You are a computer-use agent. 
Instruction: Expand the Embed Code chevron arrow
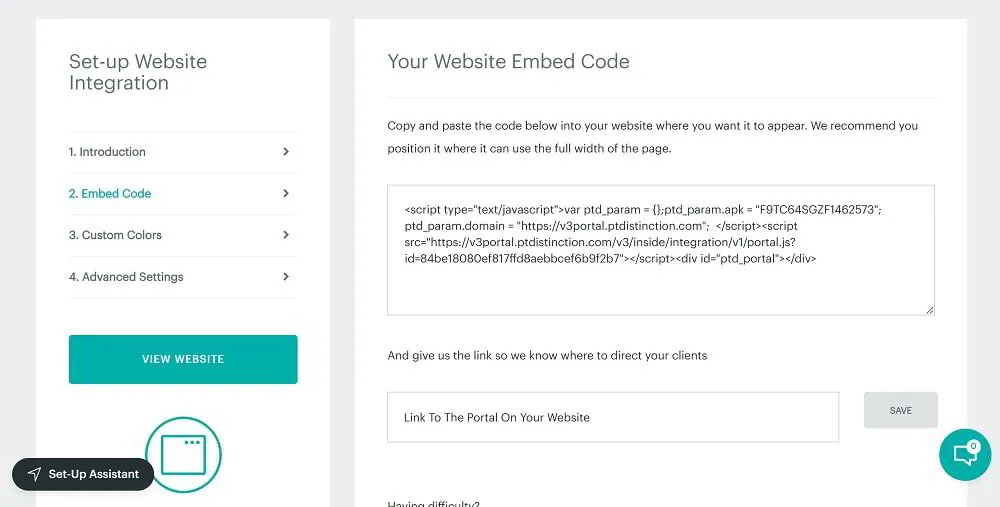[285, 194]
